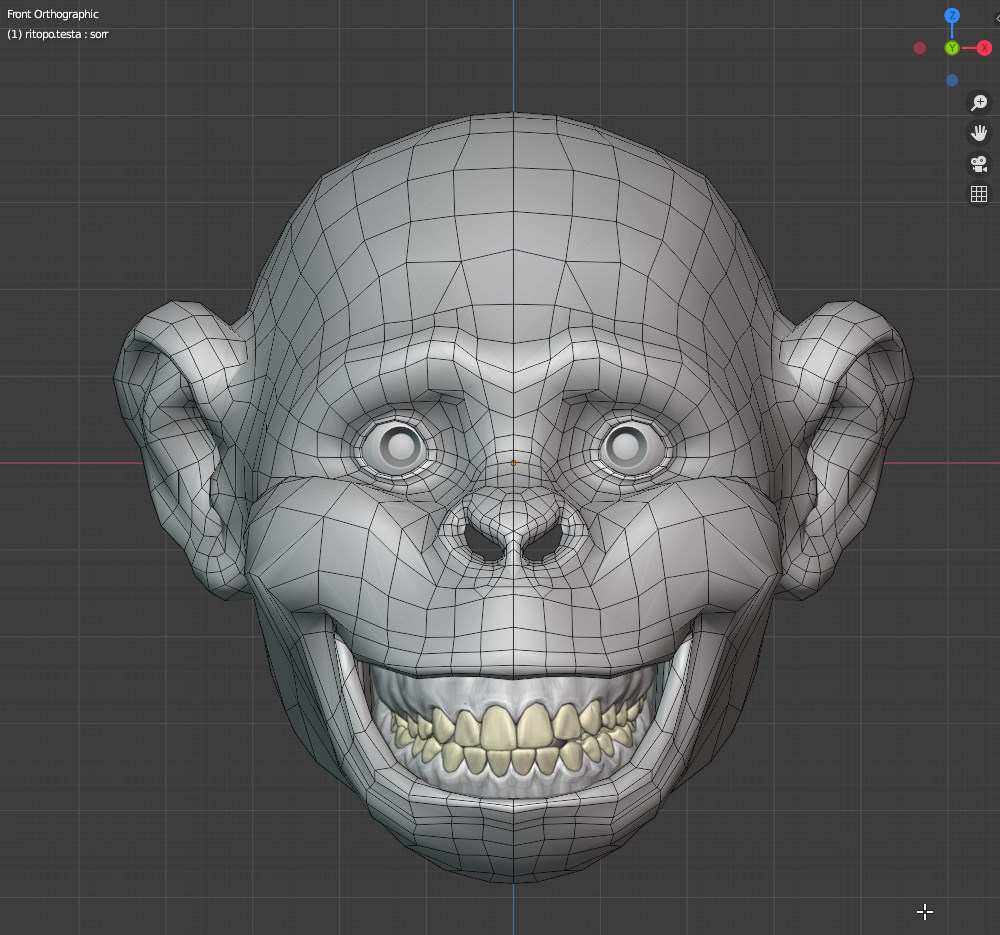Click the green Y ball on the navigation gizmo
Screen dimensions: 1000x935
(950, 47)
